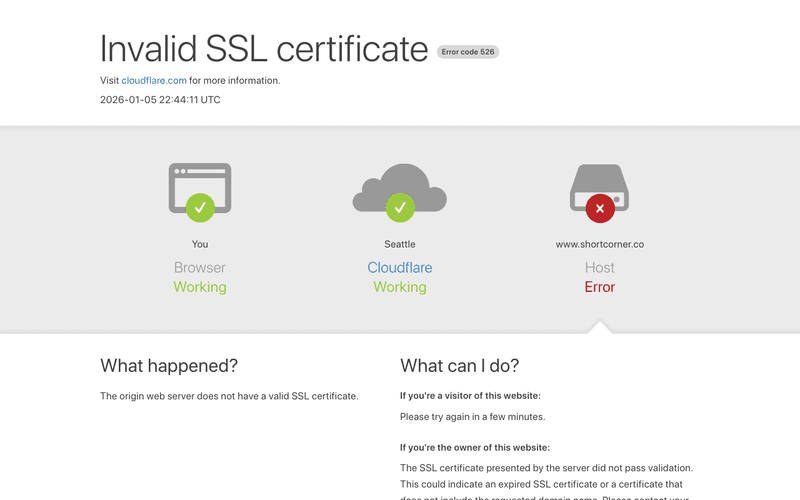Open the blue Cloudflare link under Seattle
The image size is (800, 500).
[400, 267]
